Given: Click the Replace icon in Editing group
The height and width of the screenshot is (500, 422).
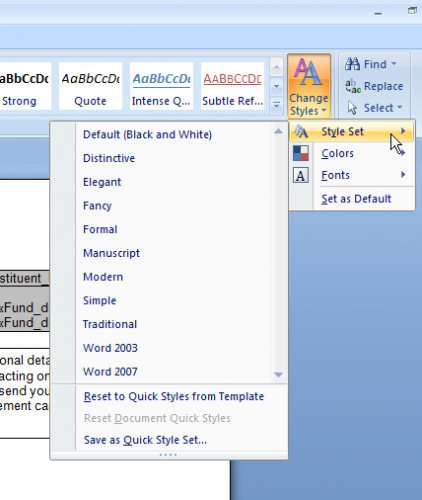Looking at the screenshot, I should [353, 86].
